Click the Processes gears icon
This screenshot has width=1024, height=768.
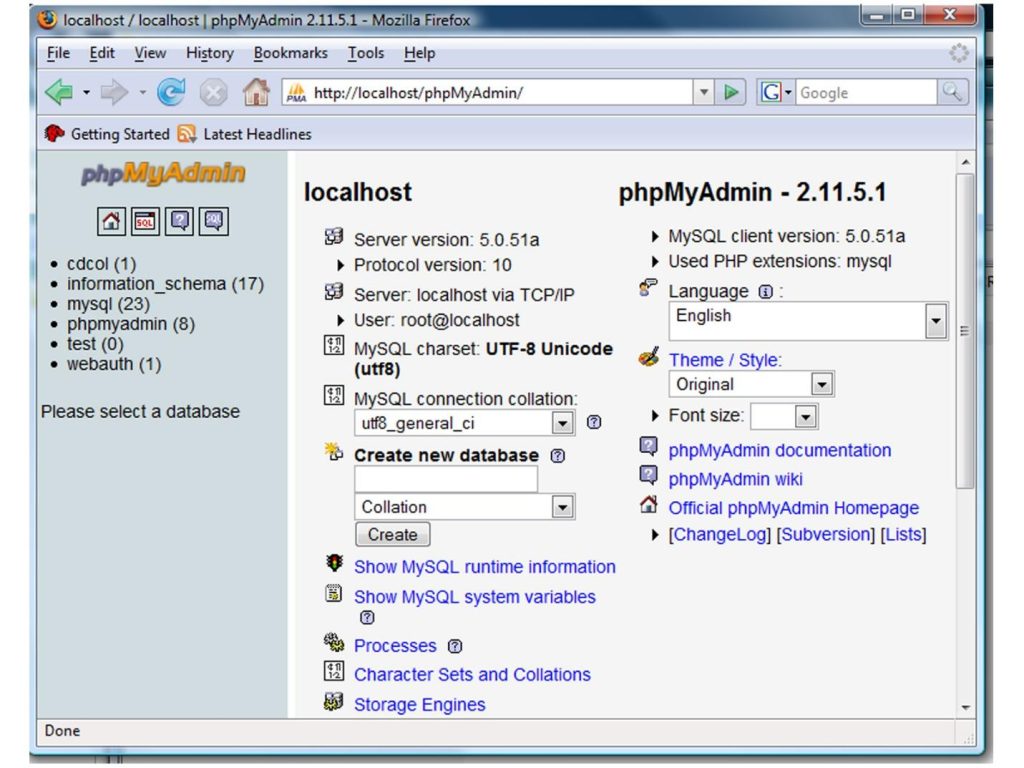(x=334, y=643)
